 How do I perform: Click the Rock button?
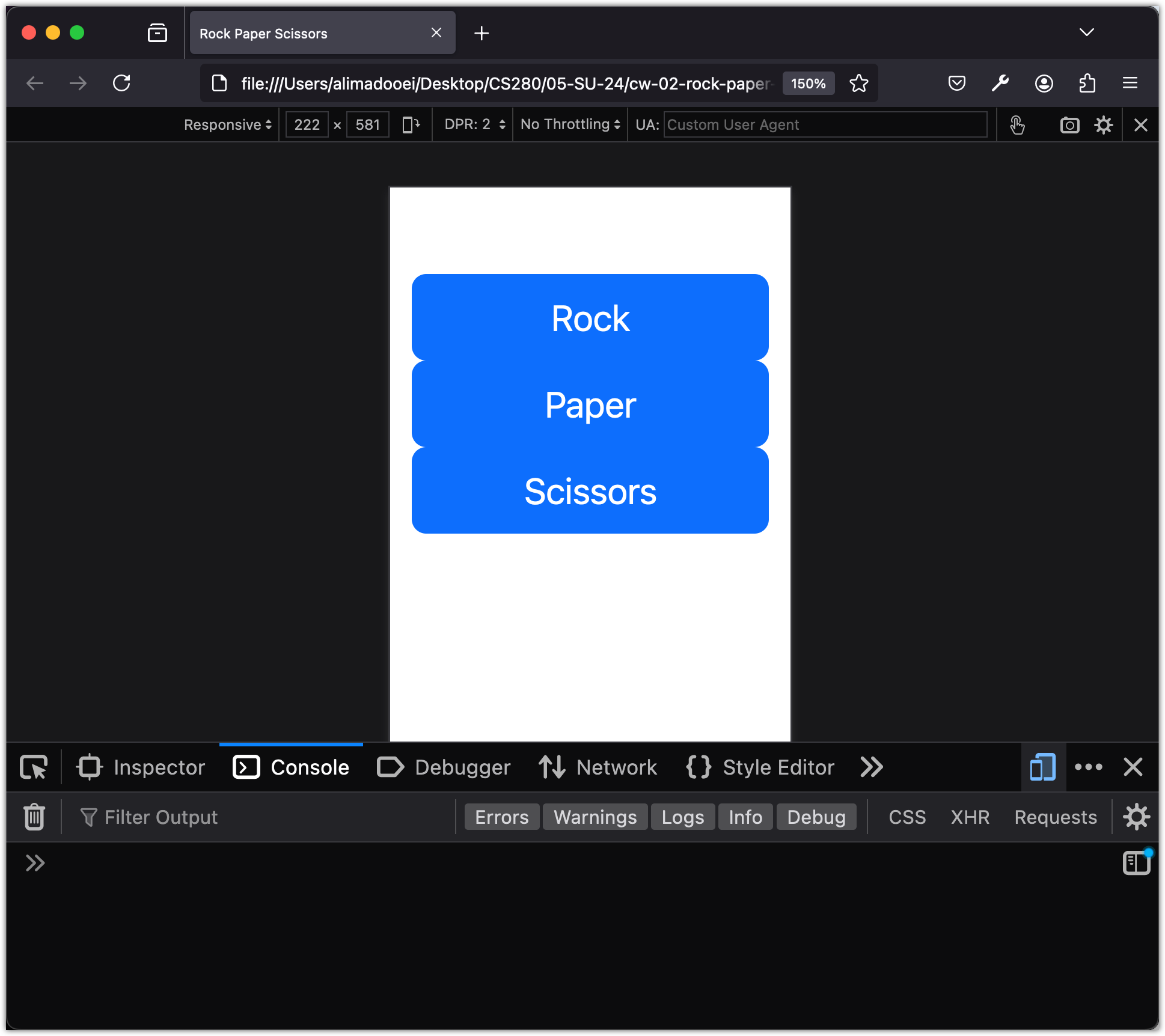590,318
